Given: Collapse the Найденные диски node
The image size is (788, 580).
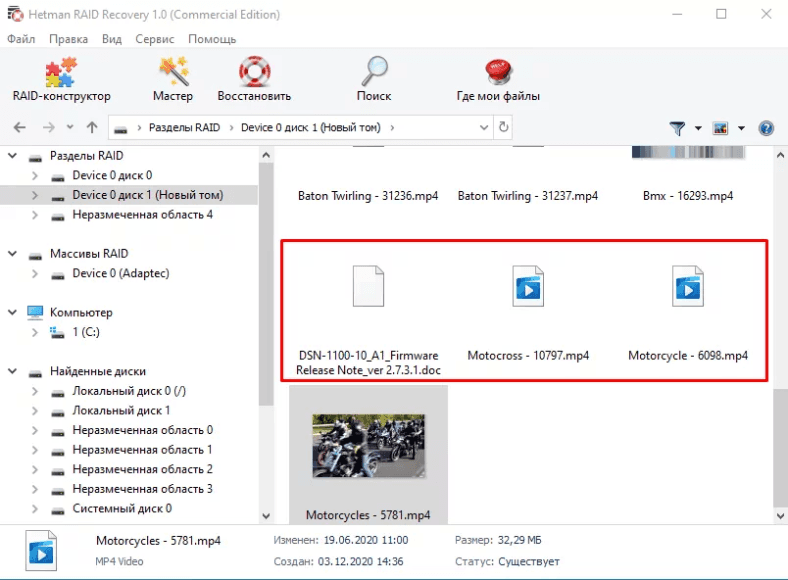Looking at the screenshot, I should 13,371.
